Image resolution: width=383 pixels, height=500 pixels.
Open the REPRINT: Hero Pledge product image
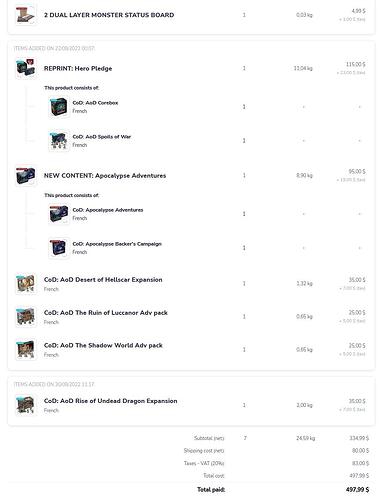[26, 68]
